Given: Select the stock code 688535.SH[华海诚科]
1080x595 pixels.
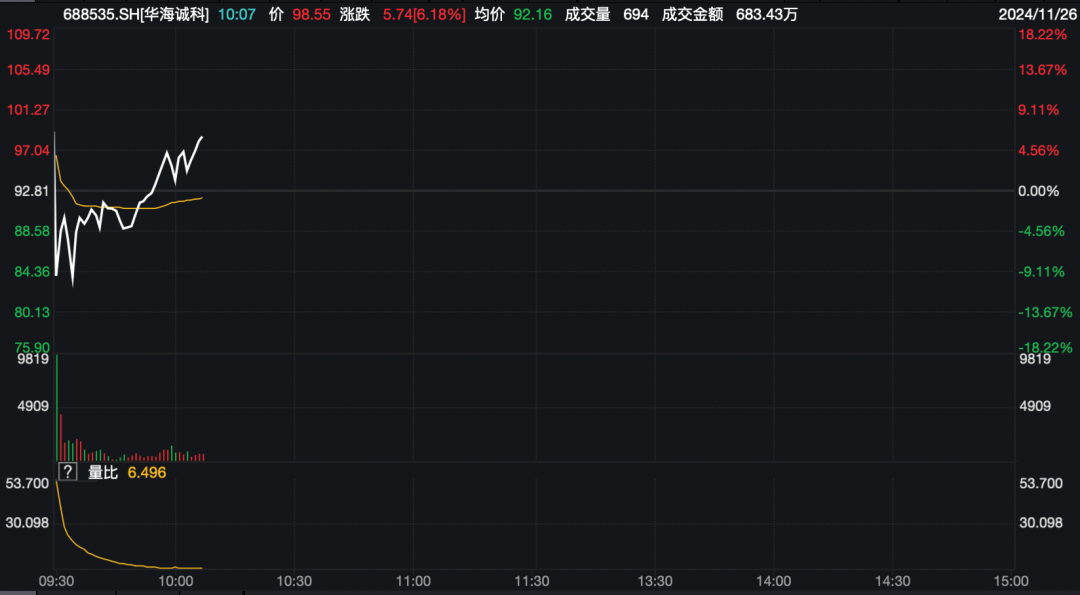Looking at the screenshot, I should 136,14.
